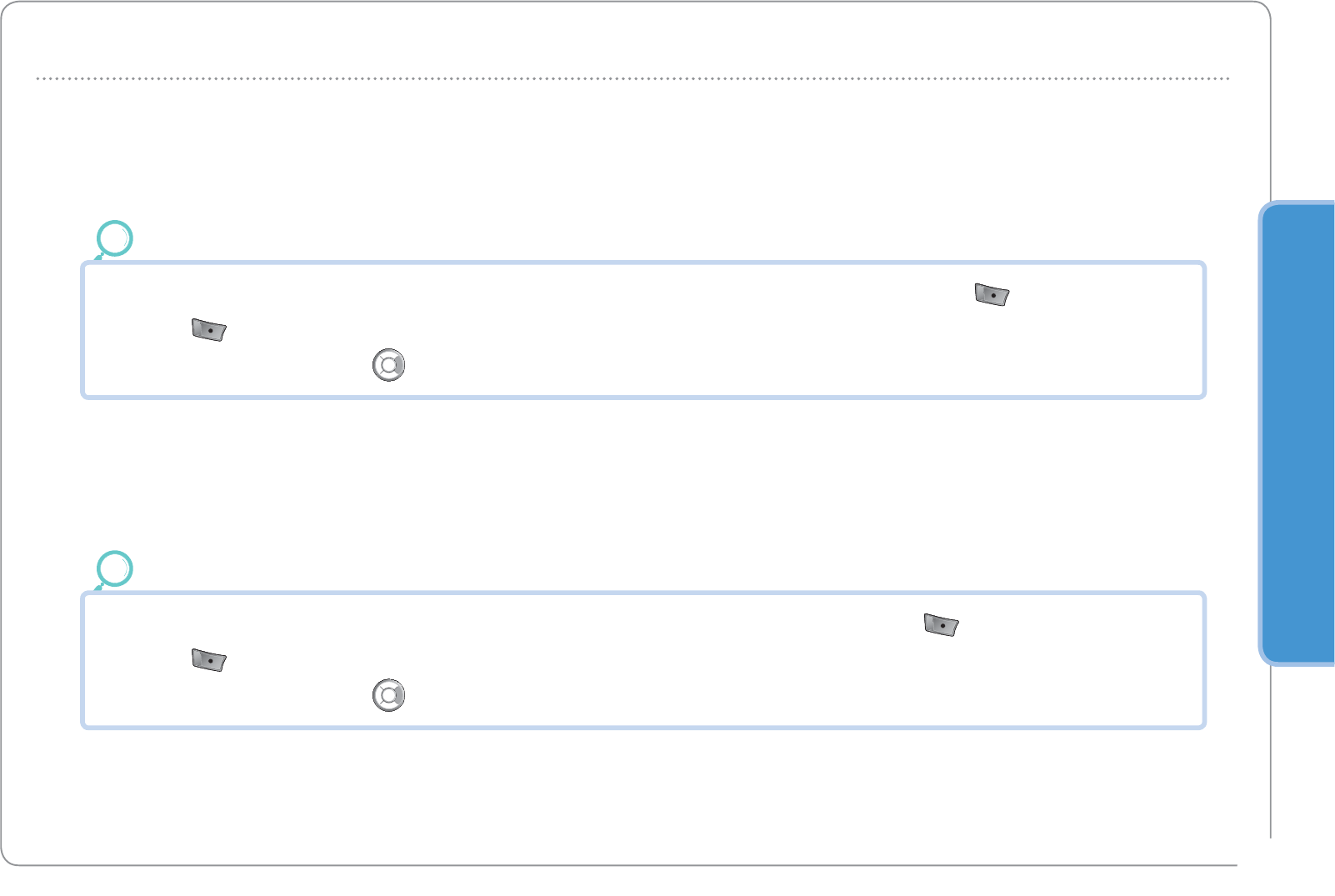This screenshot has height=896, width=1335.
Task: Click the teal circle above the lower box
Action: coord(115,569)
